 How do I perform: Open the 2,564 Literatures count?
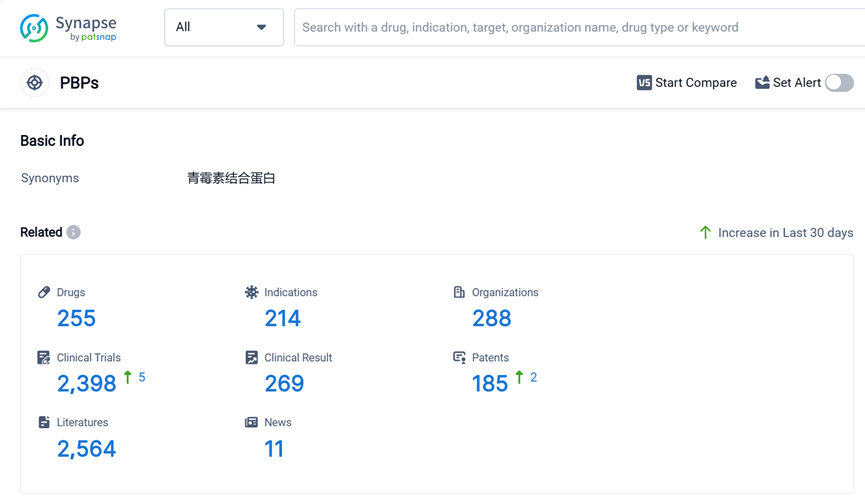click(x=86, y=449)
